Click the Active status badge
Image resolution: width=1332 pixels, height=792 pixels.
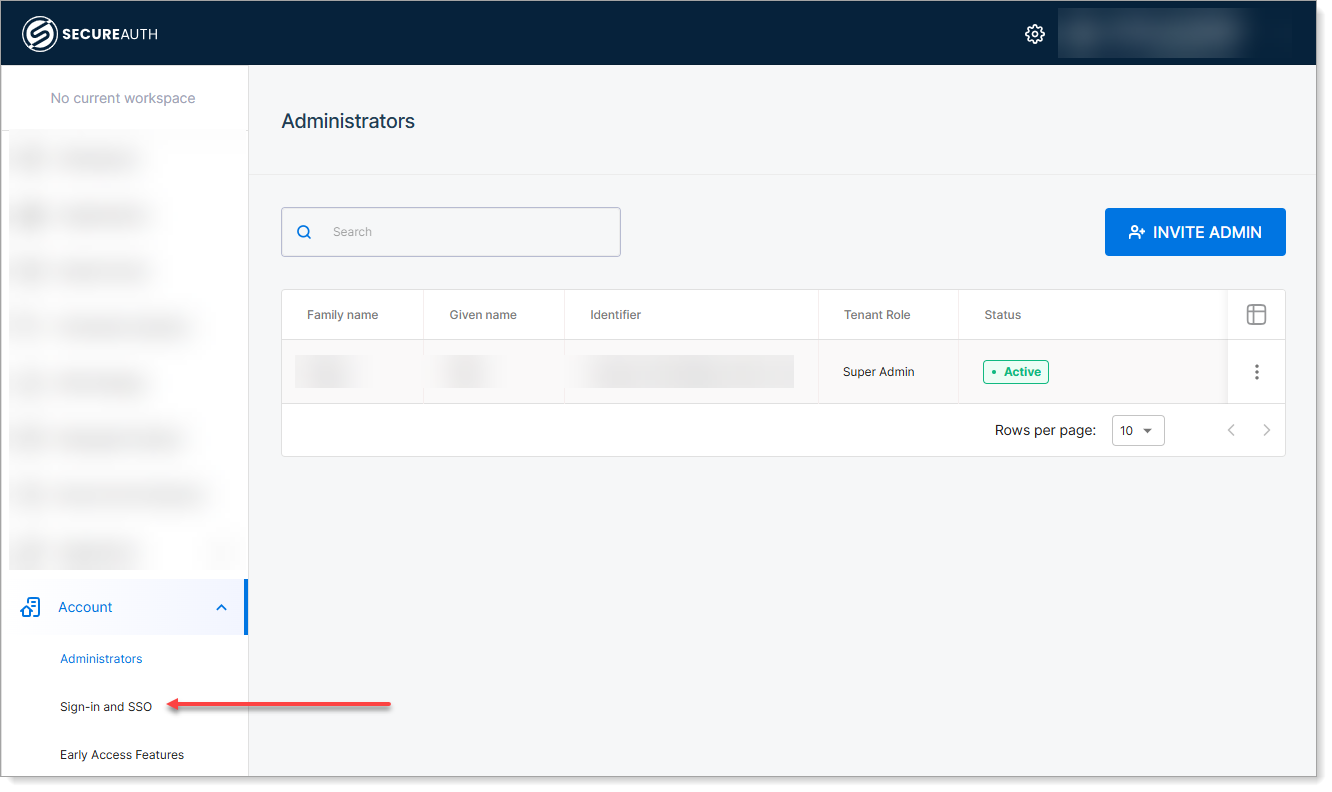[1016, 372]
